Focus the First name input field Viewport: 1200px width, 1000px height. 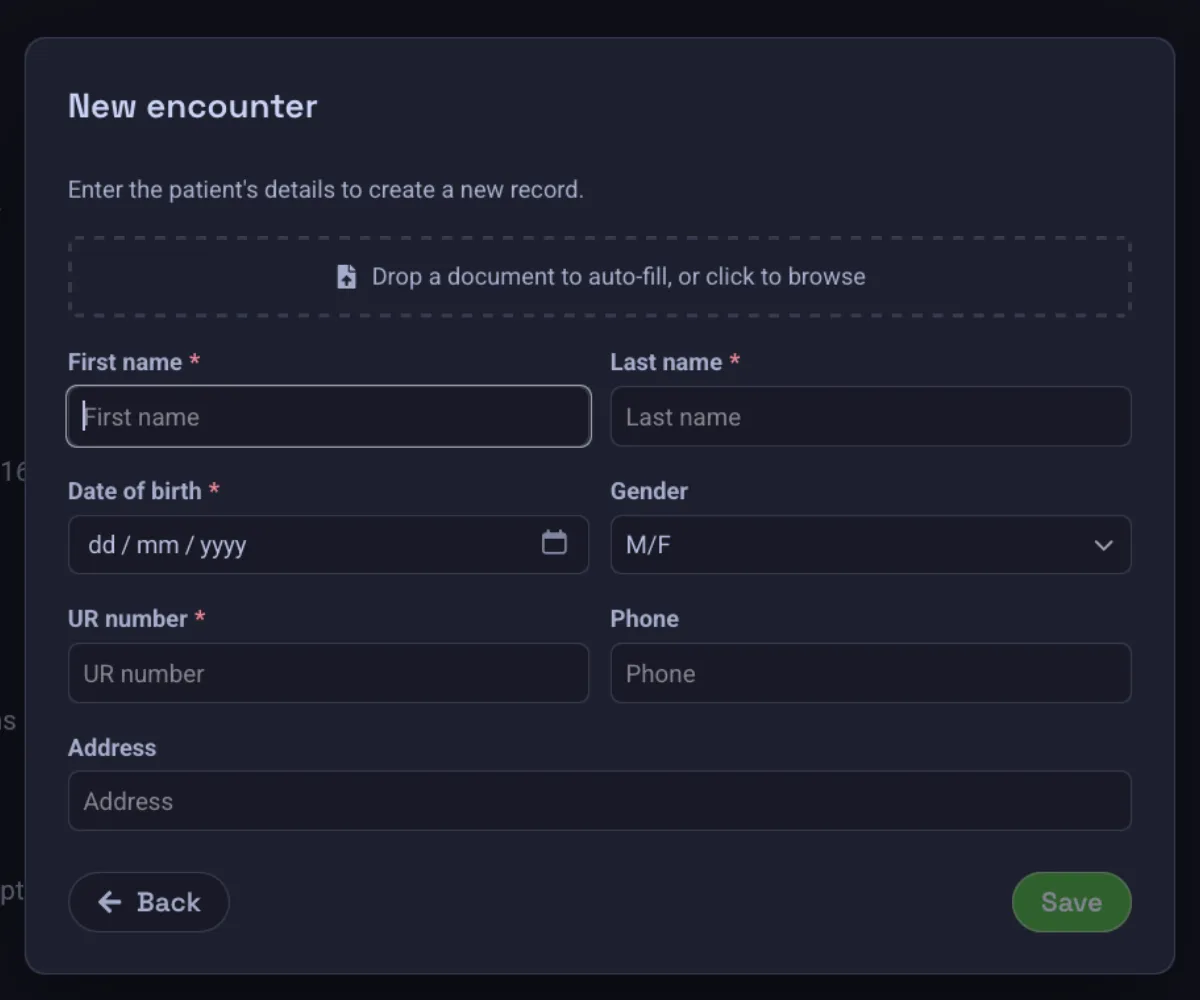point(329,416)
